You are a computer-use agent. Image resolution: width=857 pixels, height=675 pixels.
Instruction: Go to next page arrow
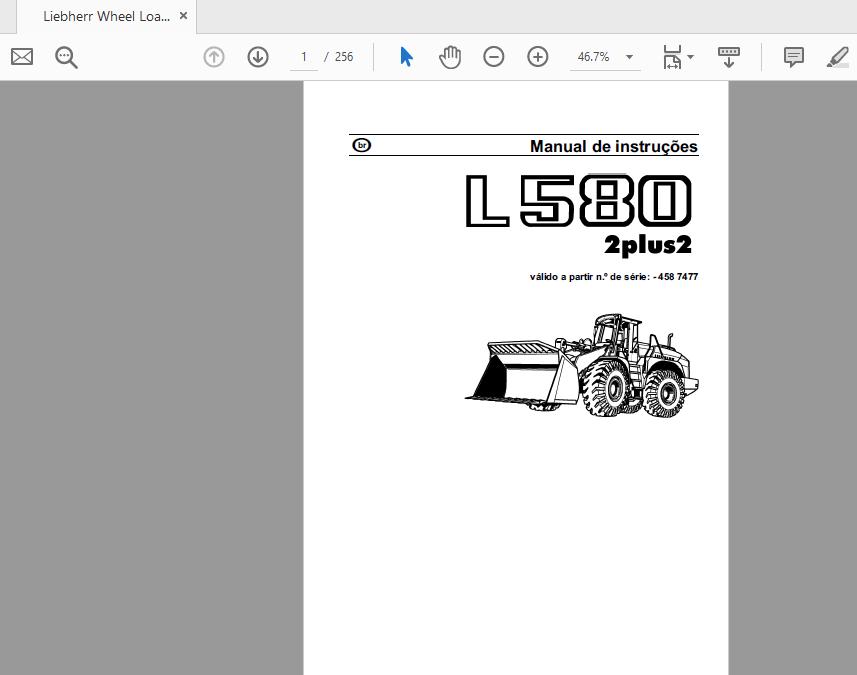pyautogui.click(x=258, y=57)
